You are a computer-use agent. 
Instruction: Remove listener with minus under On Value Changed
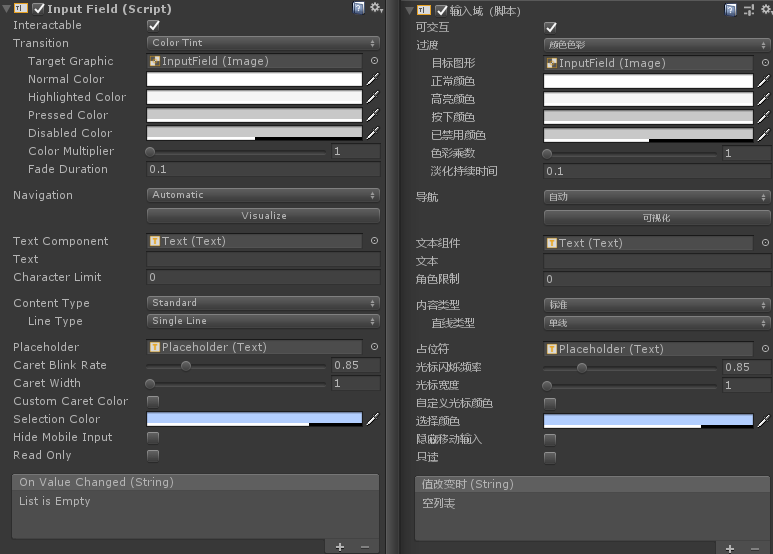[x=365, y=547]
